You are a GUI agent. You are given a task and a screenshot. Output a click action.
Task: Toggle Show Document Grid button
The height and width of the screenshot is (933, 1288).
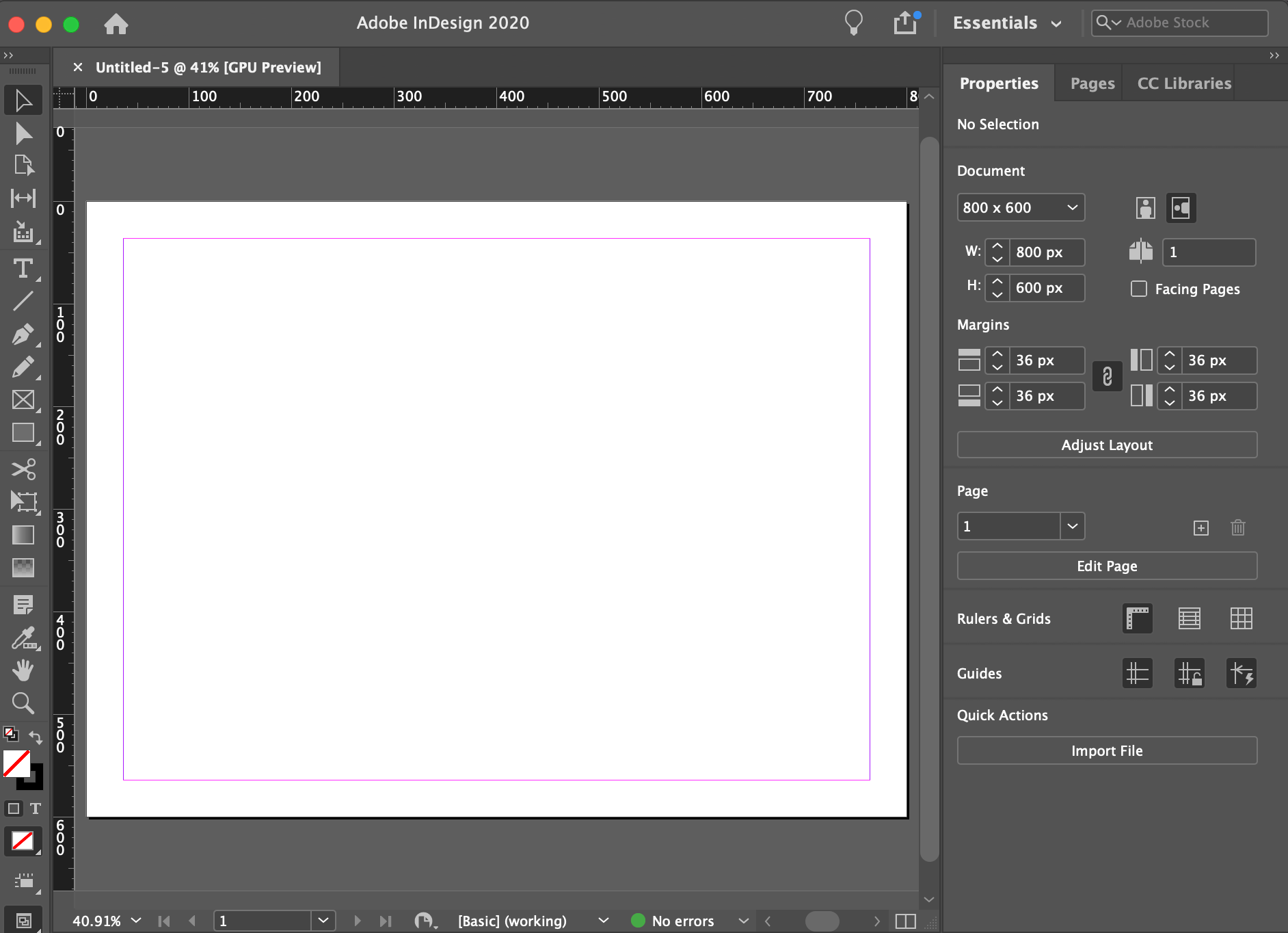(1242, 618)
